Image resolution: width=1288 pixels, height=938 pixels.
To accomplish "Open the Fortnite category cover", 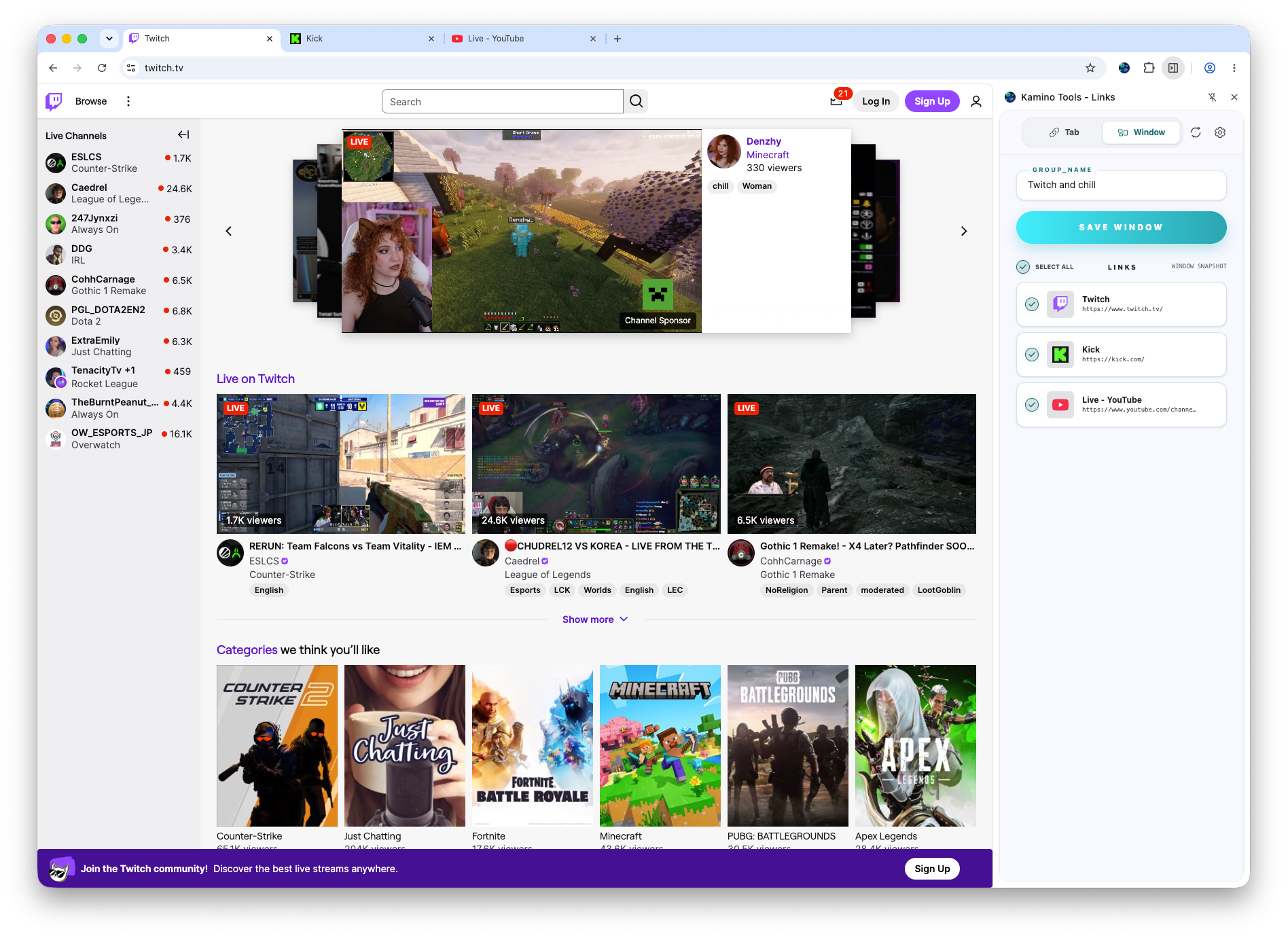I will (x=533, y=746).
